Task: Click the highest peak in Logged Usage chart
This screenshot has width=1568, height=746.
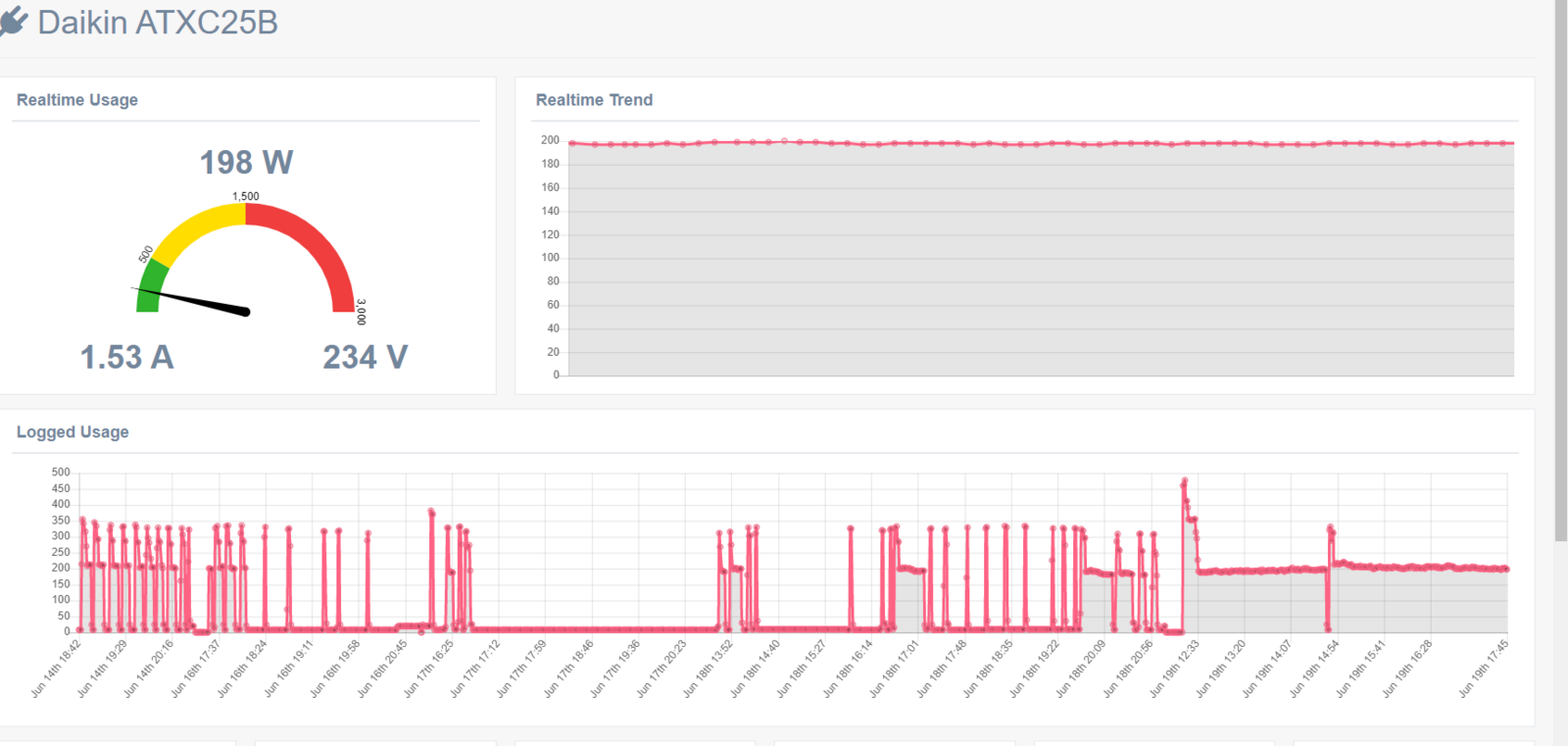Action: pyautogui.click(x=1185, y=480)
